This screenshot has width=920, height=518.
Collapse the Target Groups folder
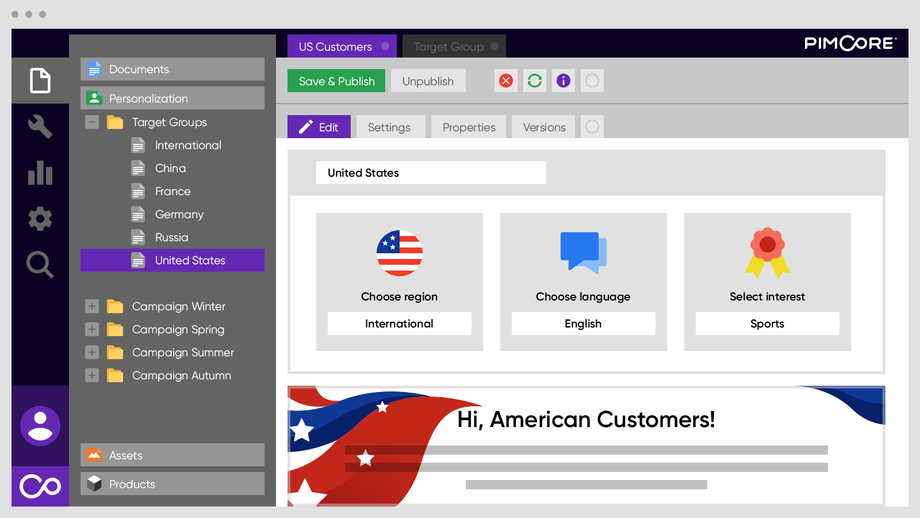click(92, 122)
